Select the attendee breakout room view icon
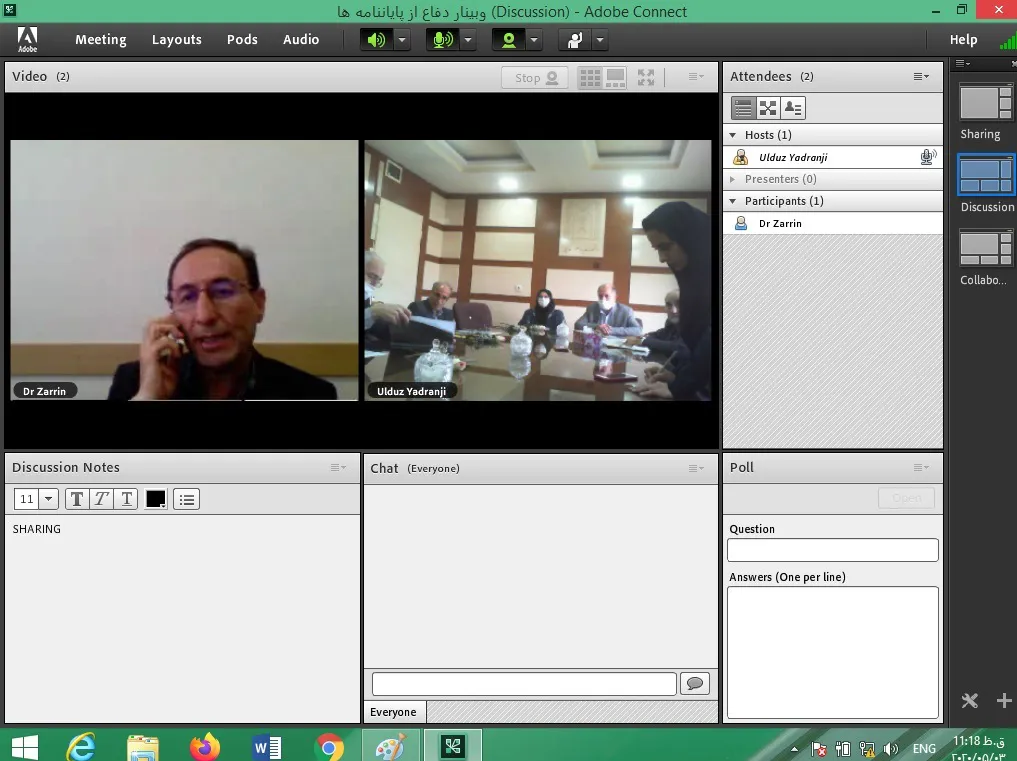 (768, 108)
